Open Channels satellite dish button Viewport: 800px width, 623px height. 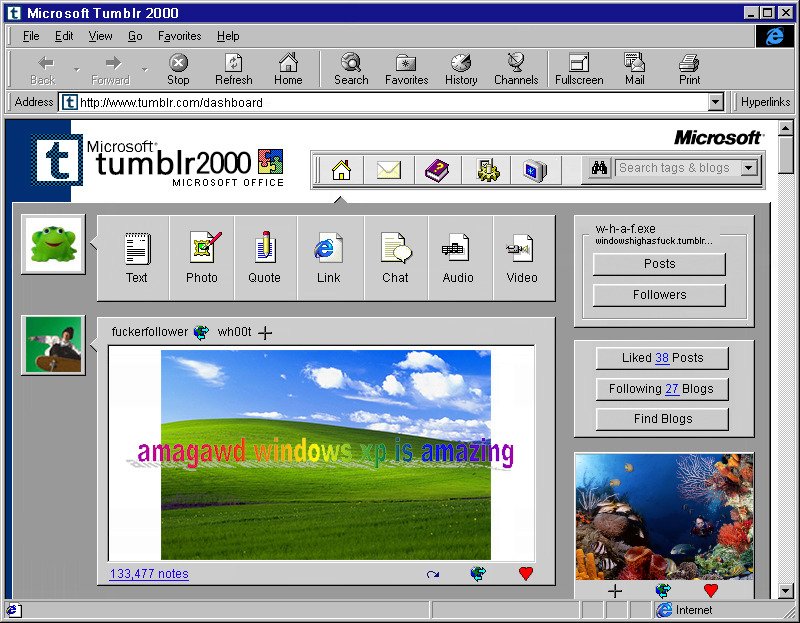[516, 69]
